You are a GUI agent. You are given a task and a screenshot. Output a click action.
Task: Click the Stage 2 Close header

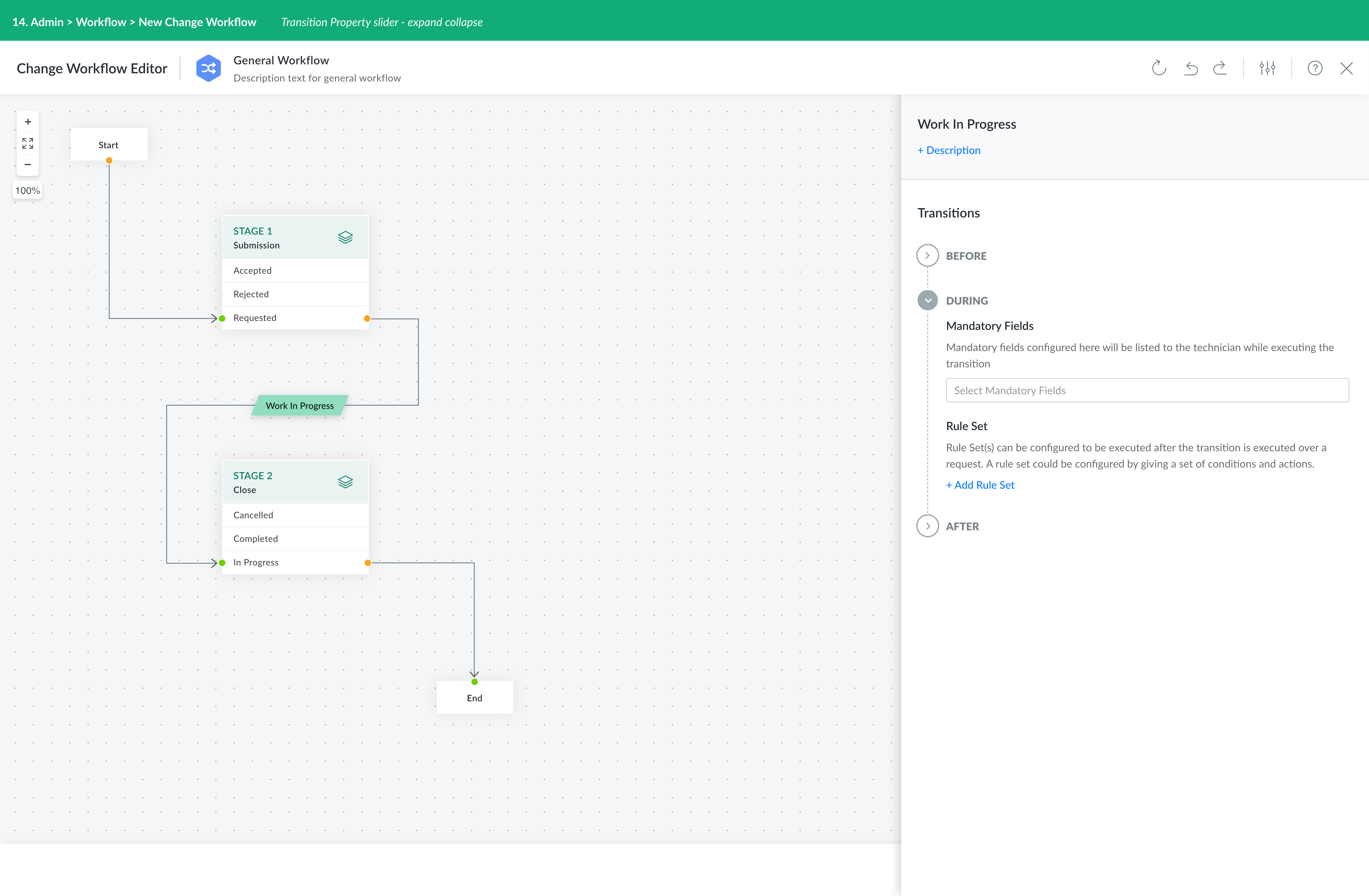295,482
